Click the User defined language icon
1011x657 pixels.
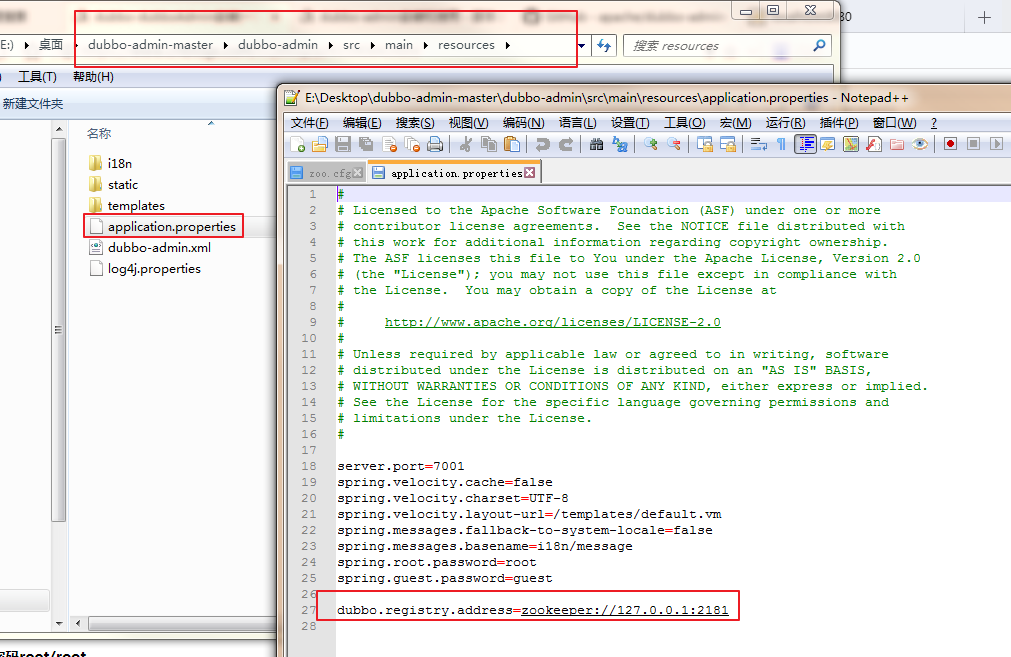pos(828,144)
